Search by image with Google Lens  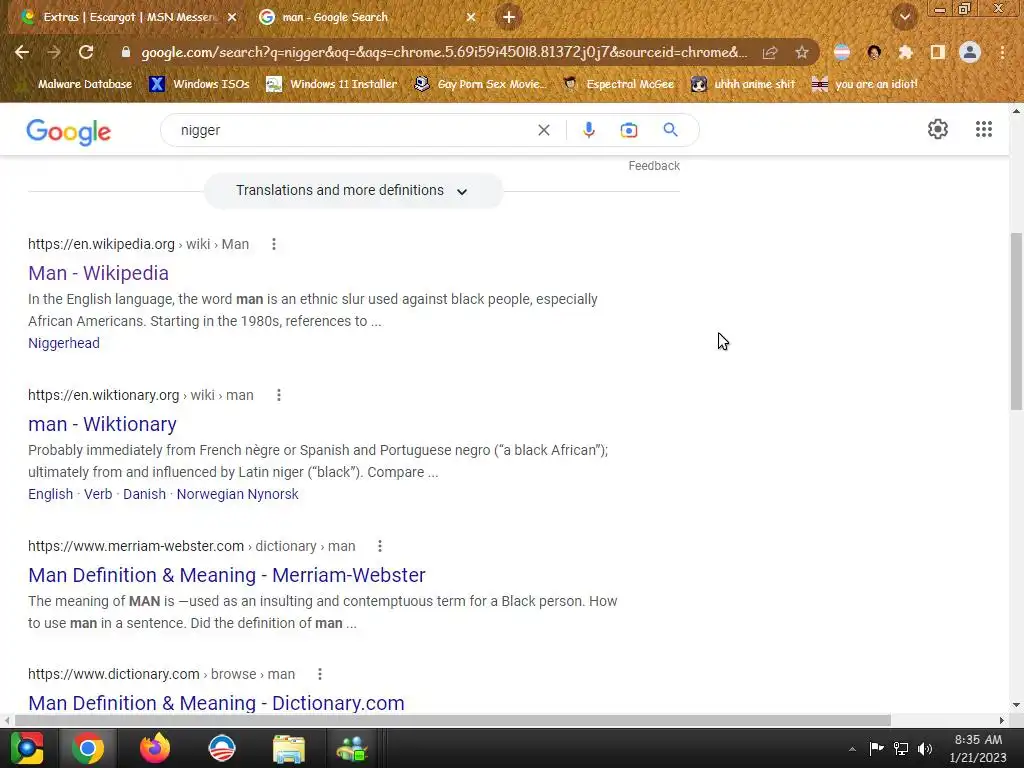click(x=628, y=130)
